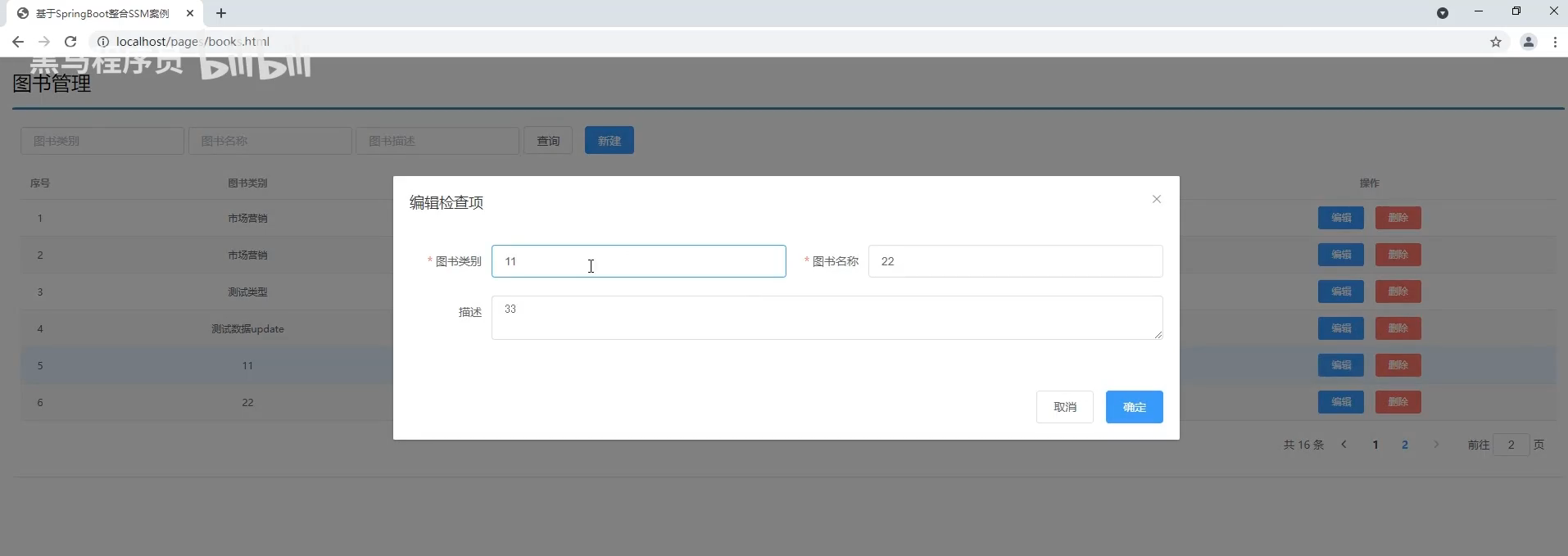The image size is (1568, 556).
Task: Select pagination page 1
Action: pos(1375,445)
